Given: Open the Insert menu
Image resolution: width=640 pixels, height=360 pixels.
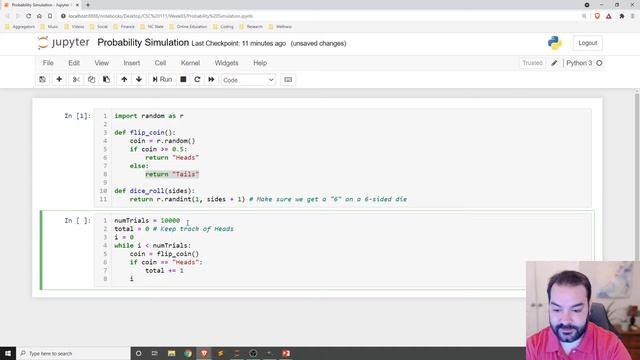Looking at the screenshot, I should tap(132, 63).
